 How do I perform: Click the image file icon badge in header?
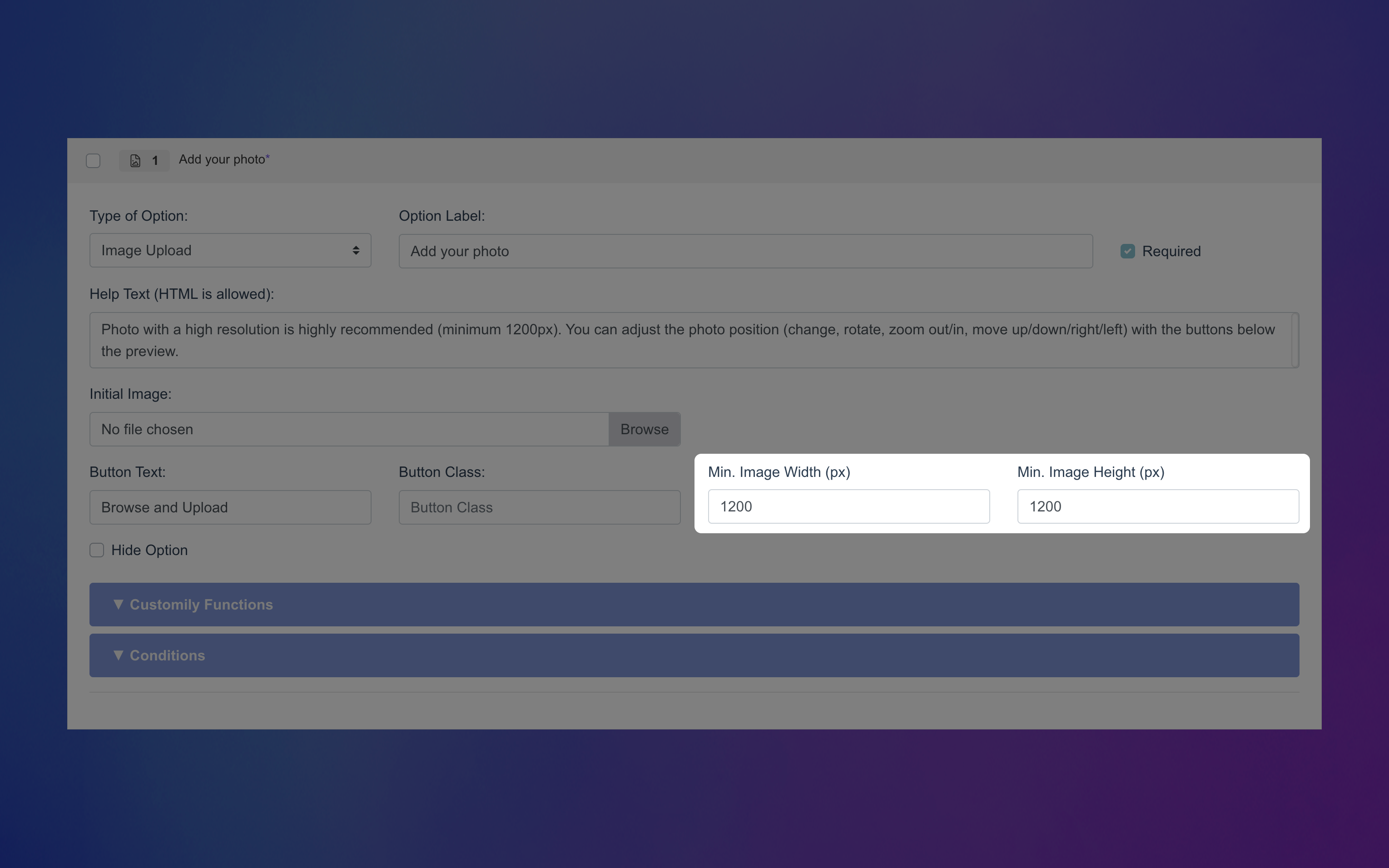coord(135,161)
